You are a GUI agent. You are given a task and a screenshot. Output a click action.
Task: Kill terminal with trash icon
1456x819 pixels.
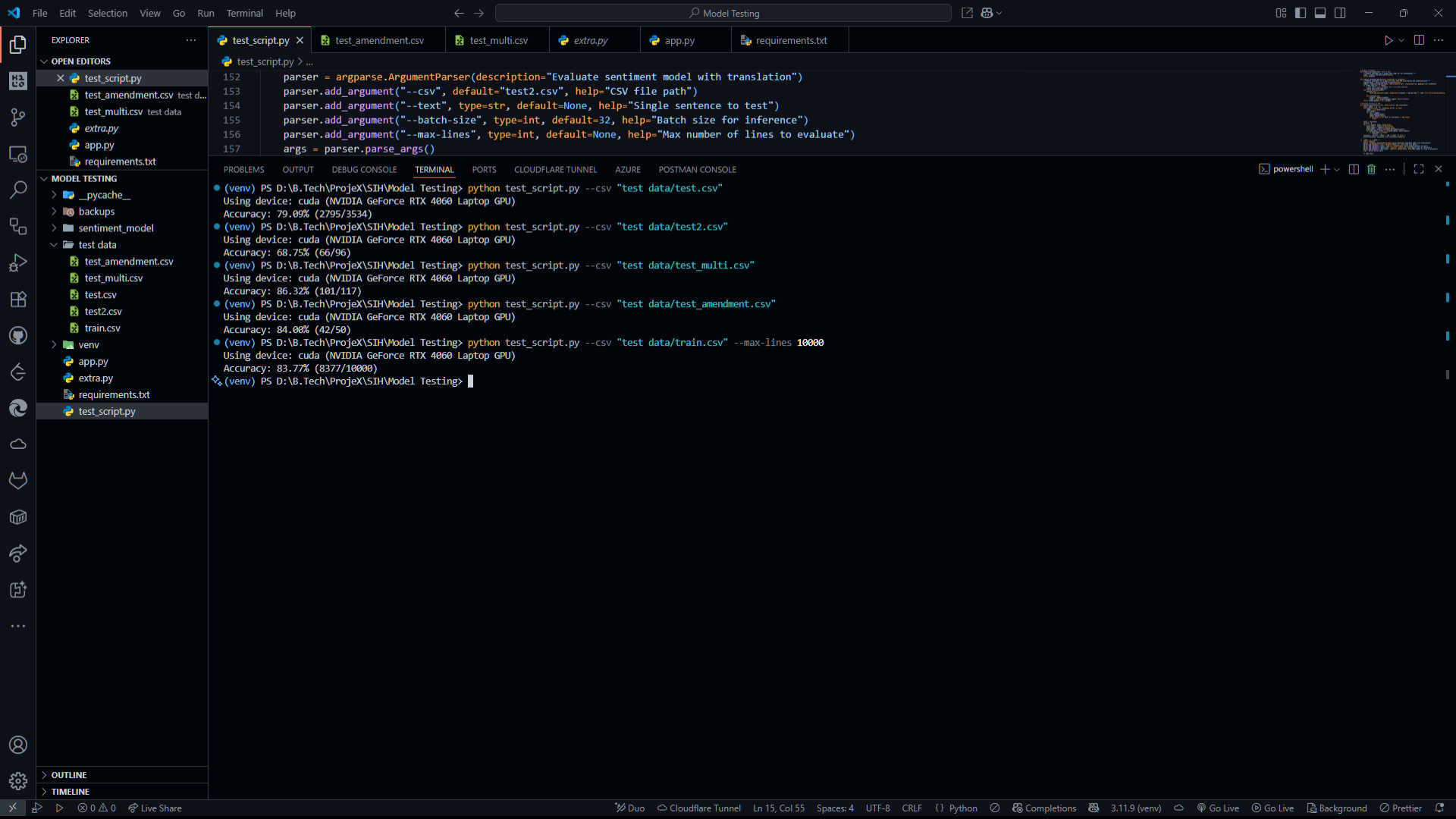tap(1371, 169)
